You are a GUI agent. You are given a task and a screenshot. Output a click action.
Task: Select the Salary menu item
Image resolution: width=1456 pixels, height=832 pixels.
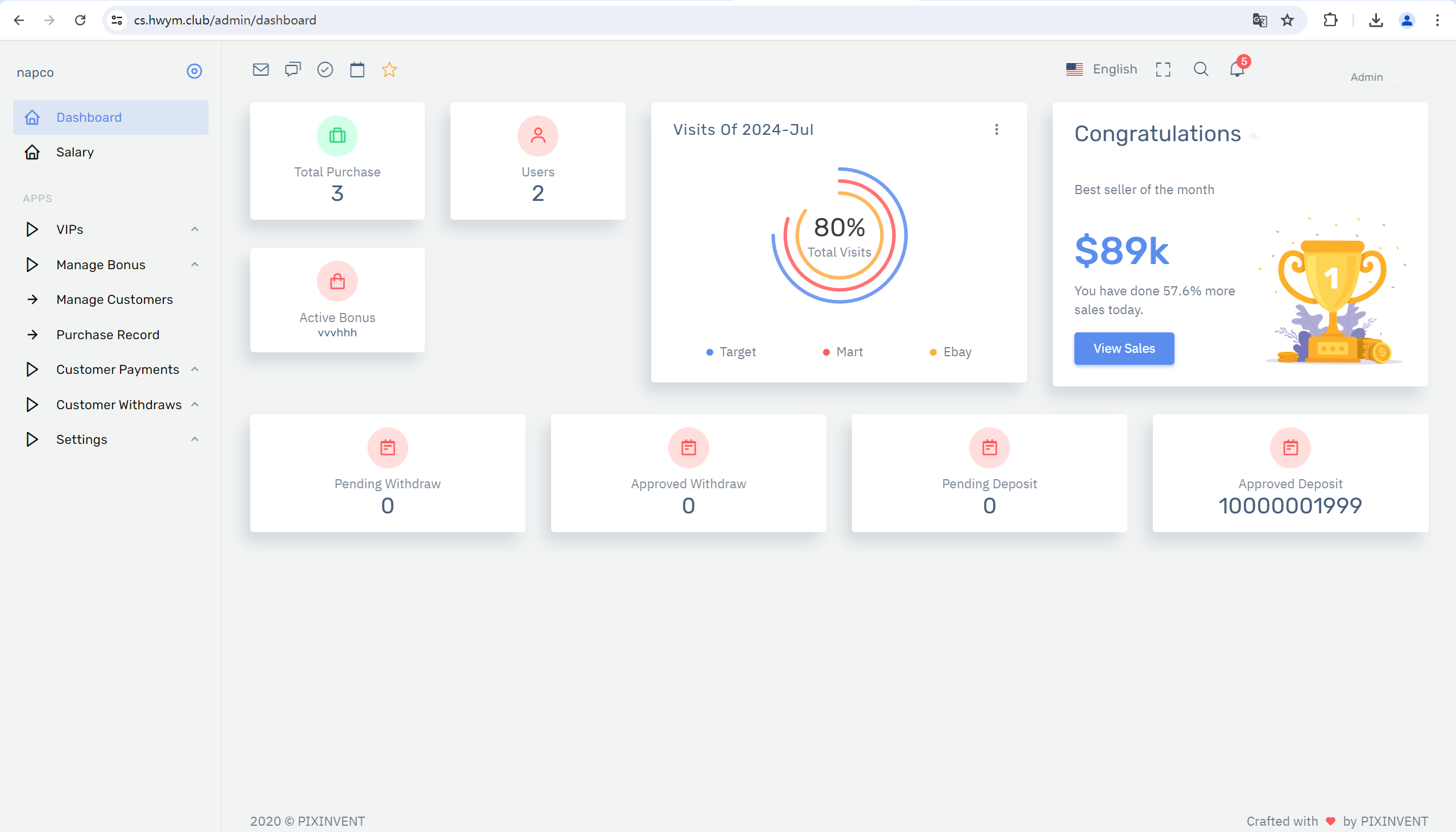click(74, 152)
